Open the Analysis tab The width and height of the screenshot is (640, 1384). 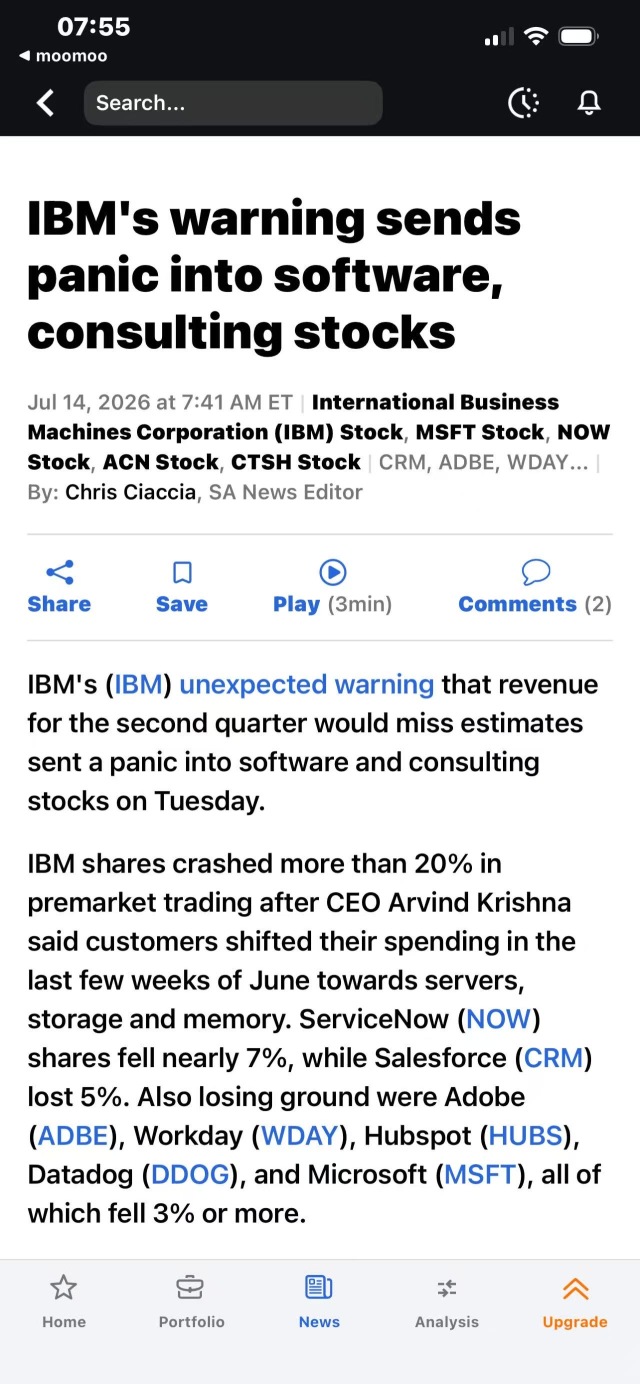(447, 1302)
